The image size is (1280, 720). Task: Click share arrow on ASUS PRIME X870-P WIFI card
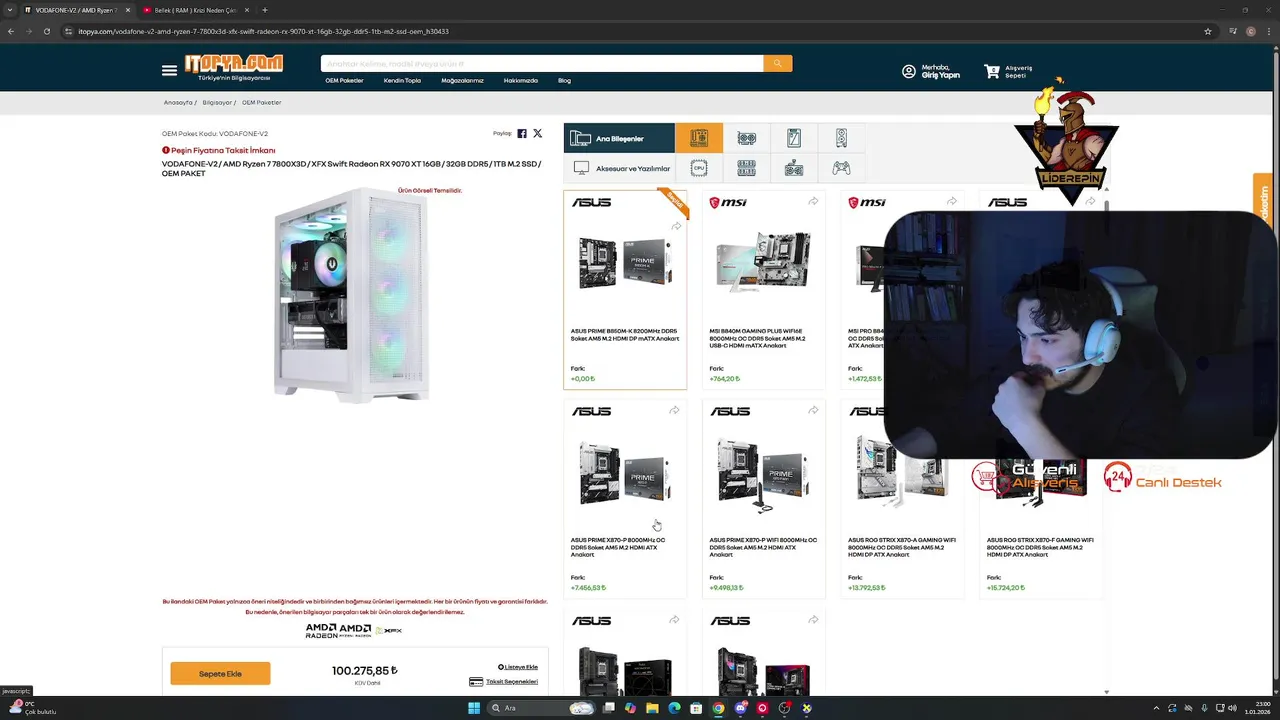click(813, 411)
